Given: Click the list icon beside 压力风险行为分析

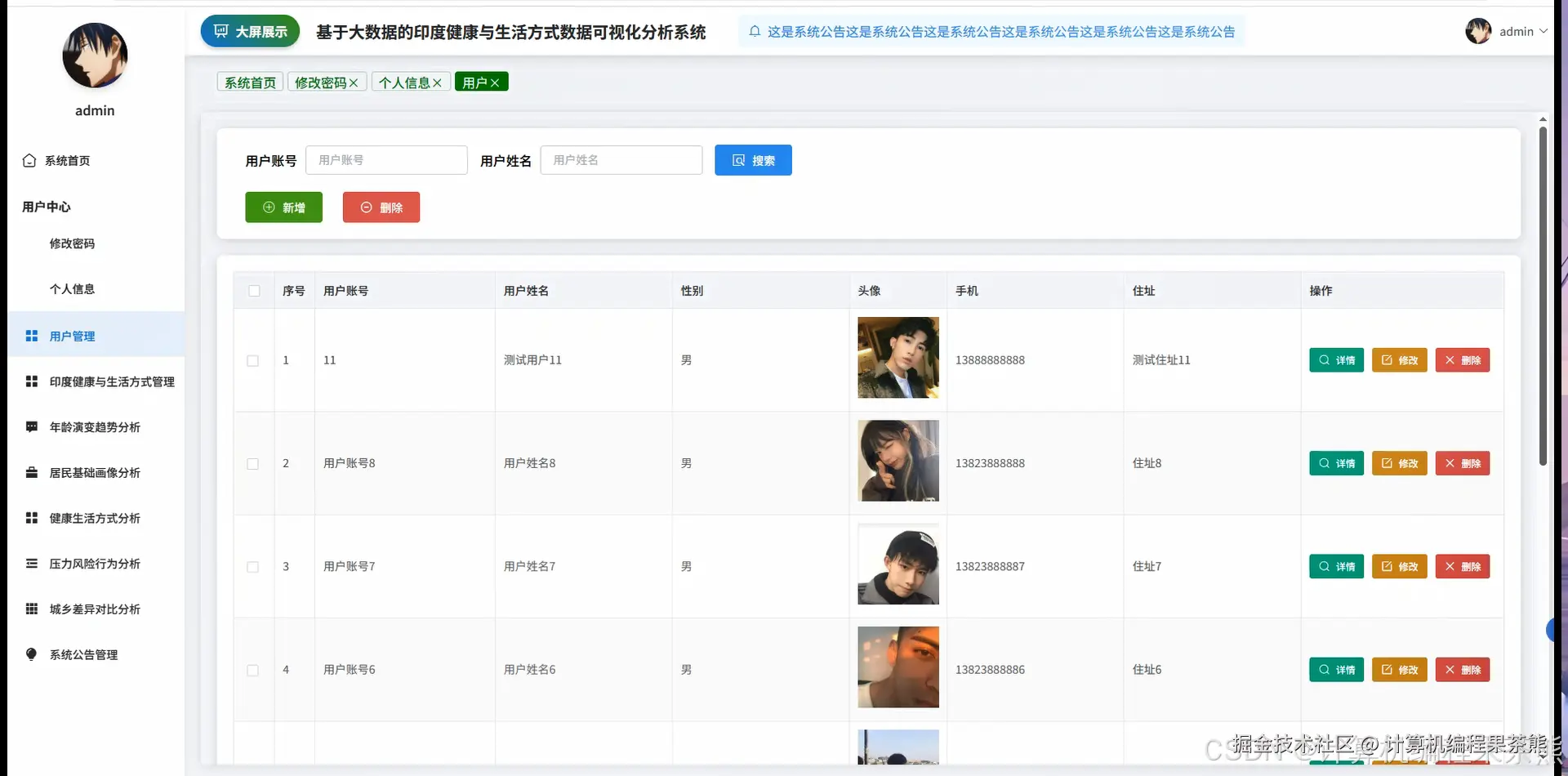Looking at the screenshot, I should (x=32, y=564).
